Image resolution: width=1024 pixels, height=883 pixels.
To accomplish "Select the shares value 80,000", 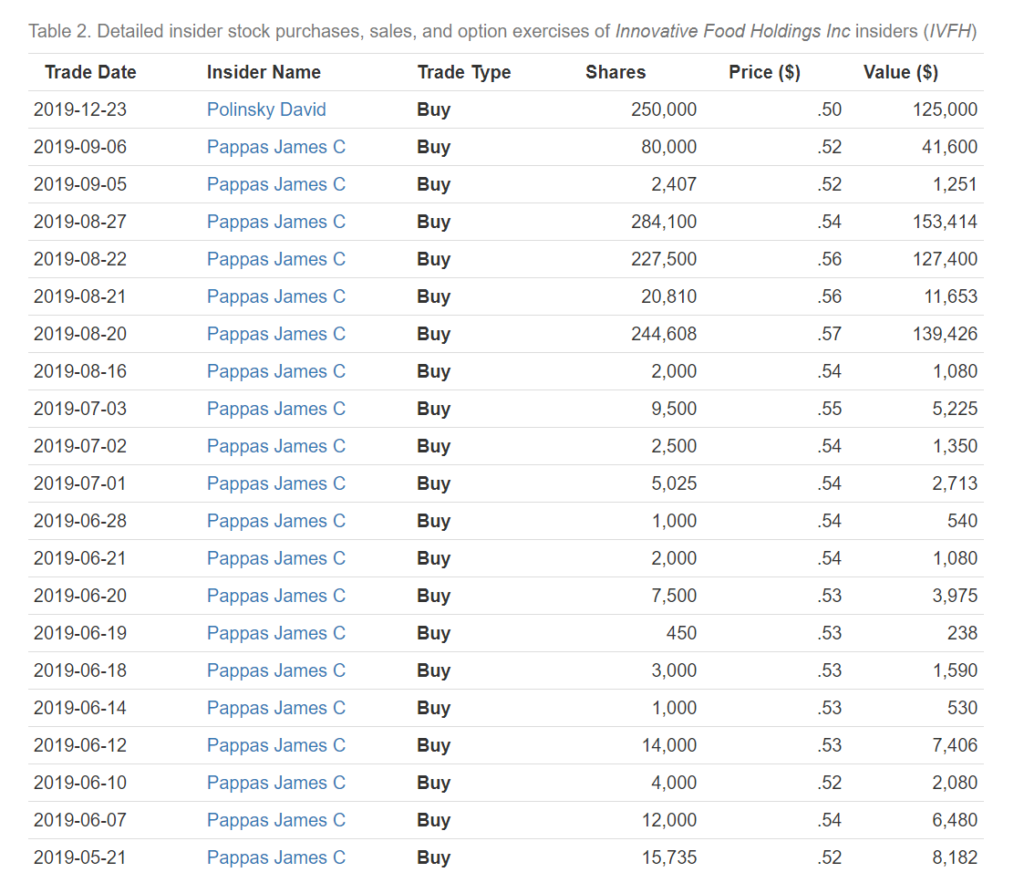I will coord(669,147).
